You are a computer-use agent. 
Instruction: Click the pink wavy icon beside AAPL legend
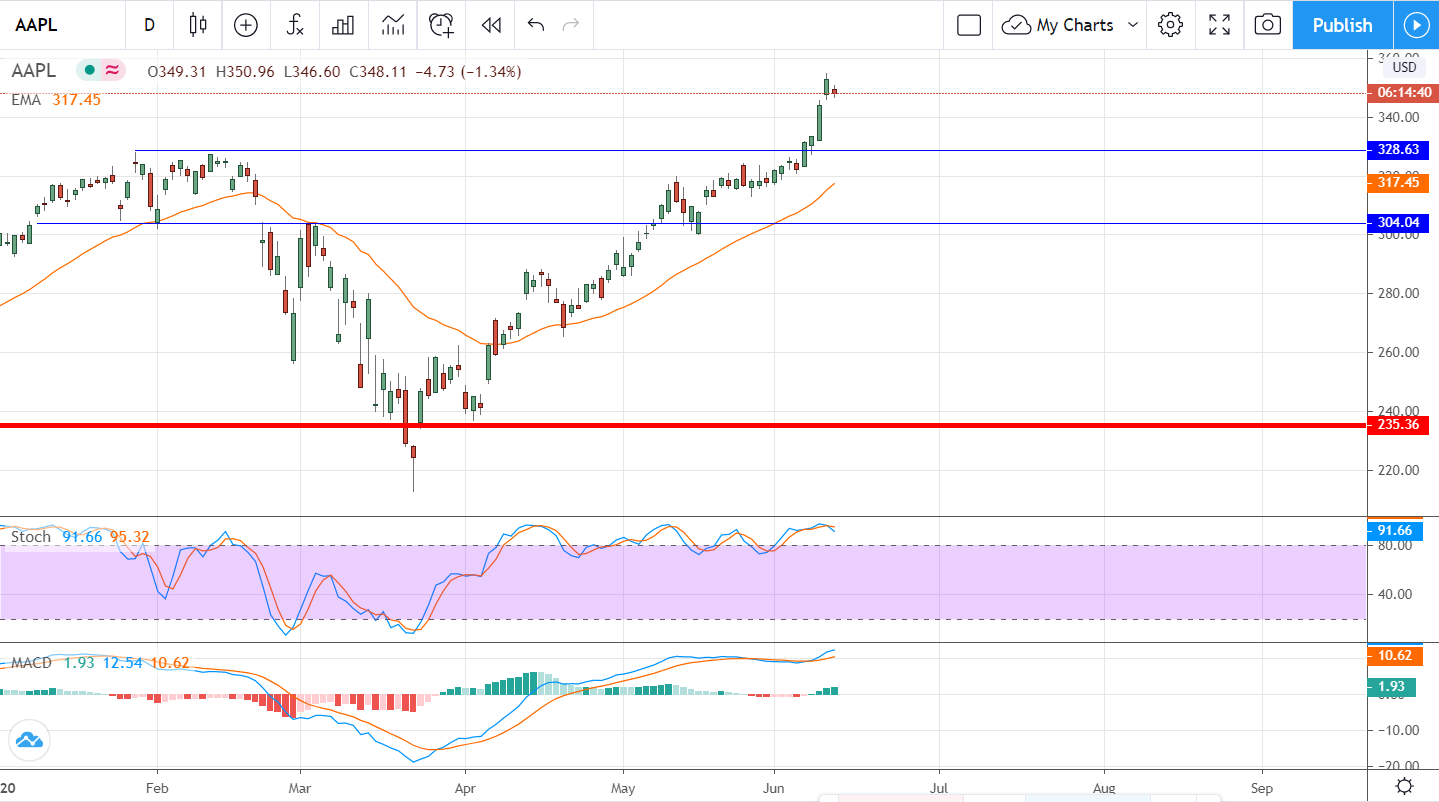(x=112, y=71)
